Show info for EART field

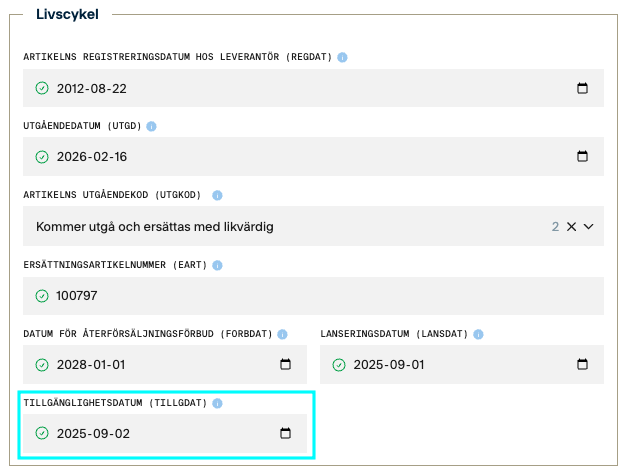click(x=217, y=265)
